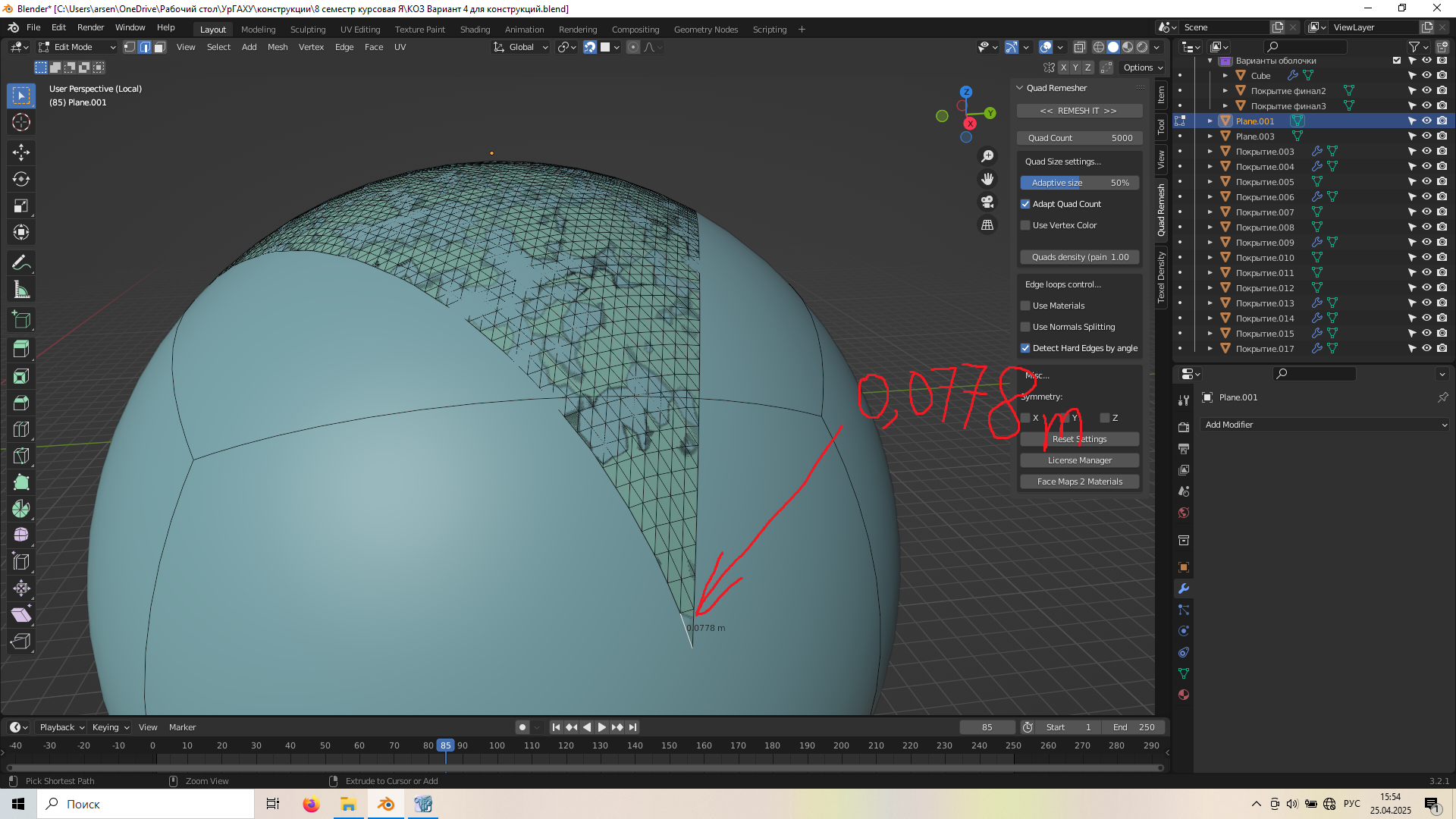Image resolution: width=1456 pixels, height=819 pixels.
Task: Enable Z symmetry checkbox
Action: tap(1105, 418)
